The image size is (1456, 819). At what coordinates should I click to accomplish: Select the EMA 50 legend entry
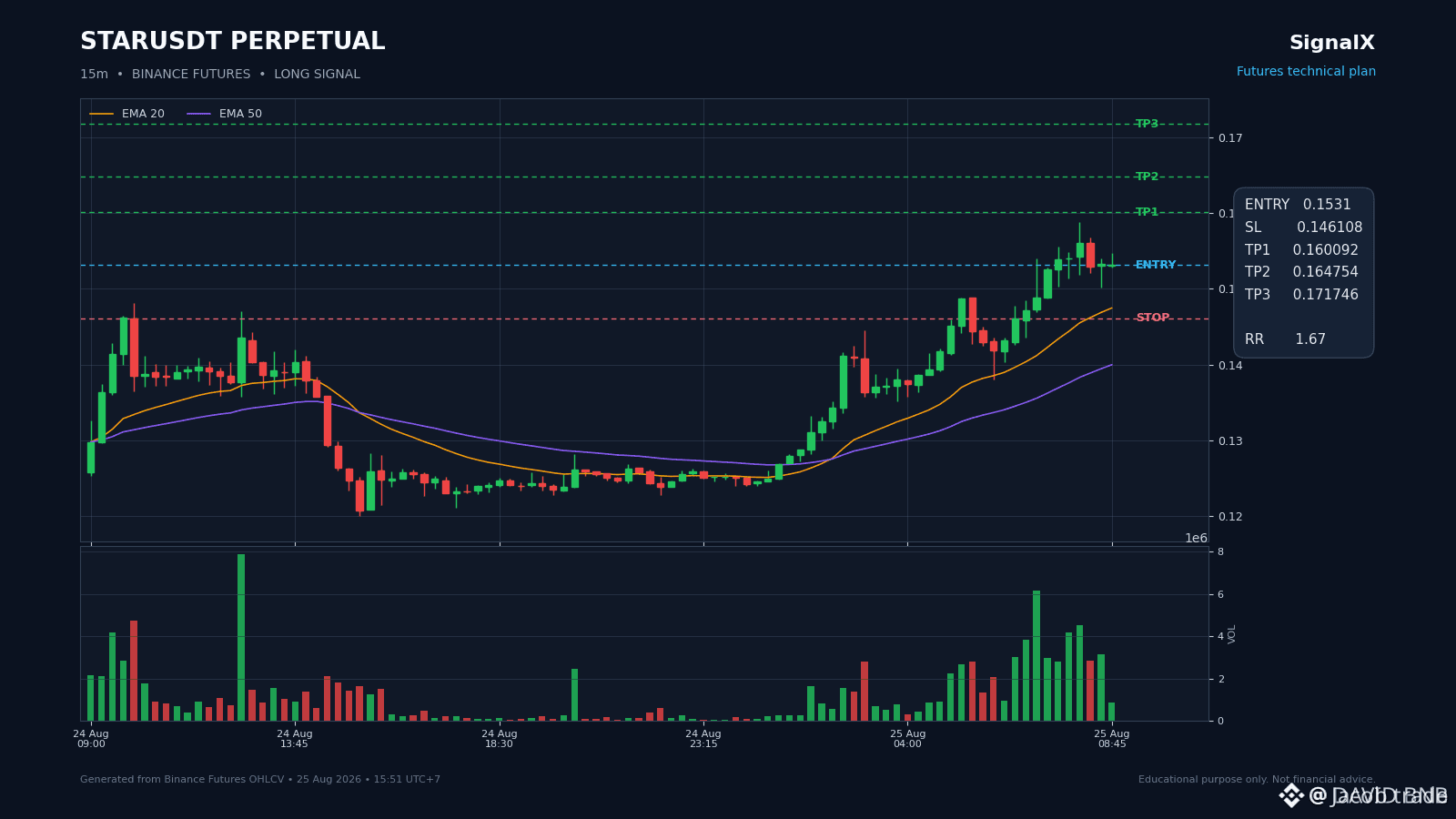(225, 114)
